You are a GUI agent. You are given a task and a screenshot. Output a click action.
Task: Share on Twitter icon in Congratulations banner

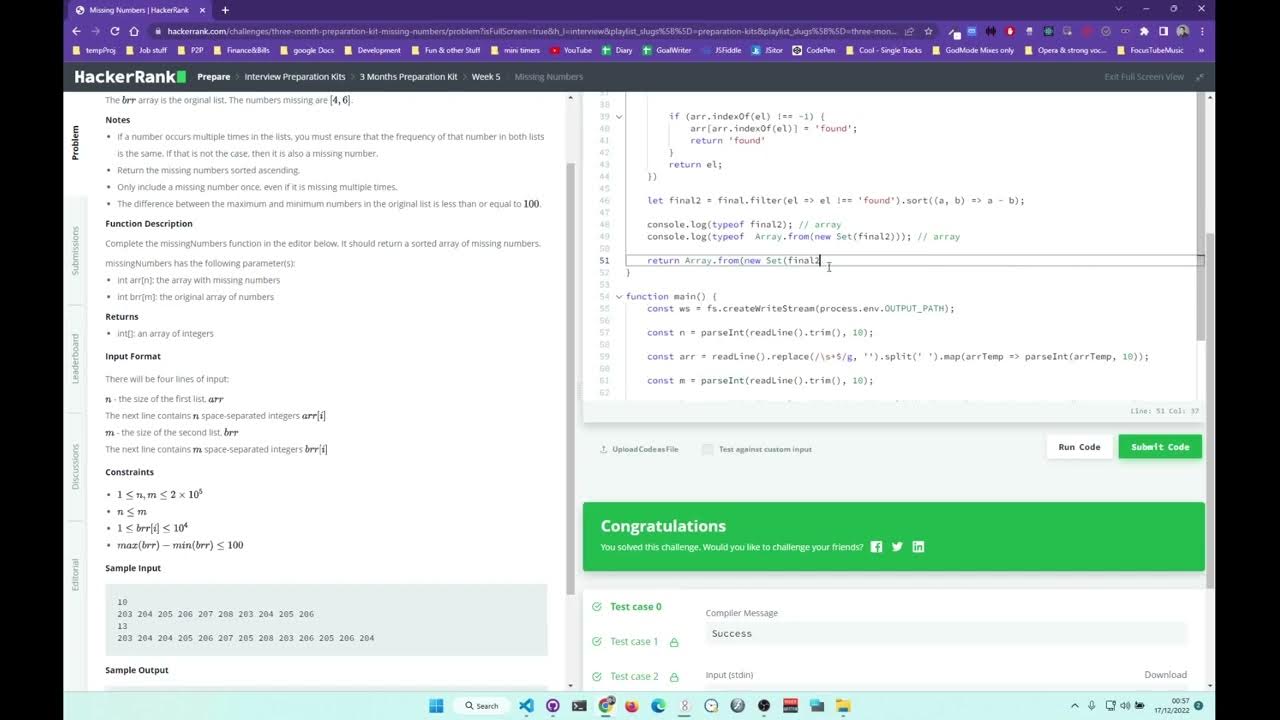(x=897, y=547)
